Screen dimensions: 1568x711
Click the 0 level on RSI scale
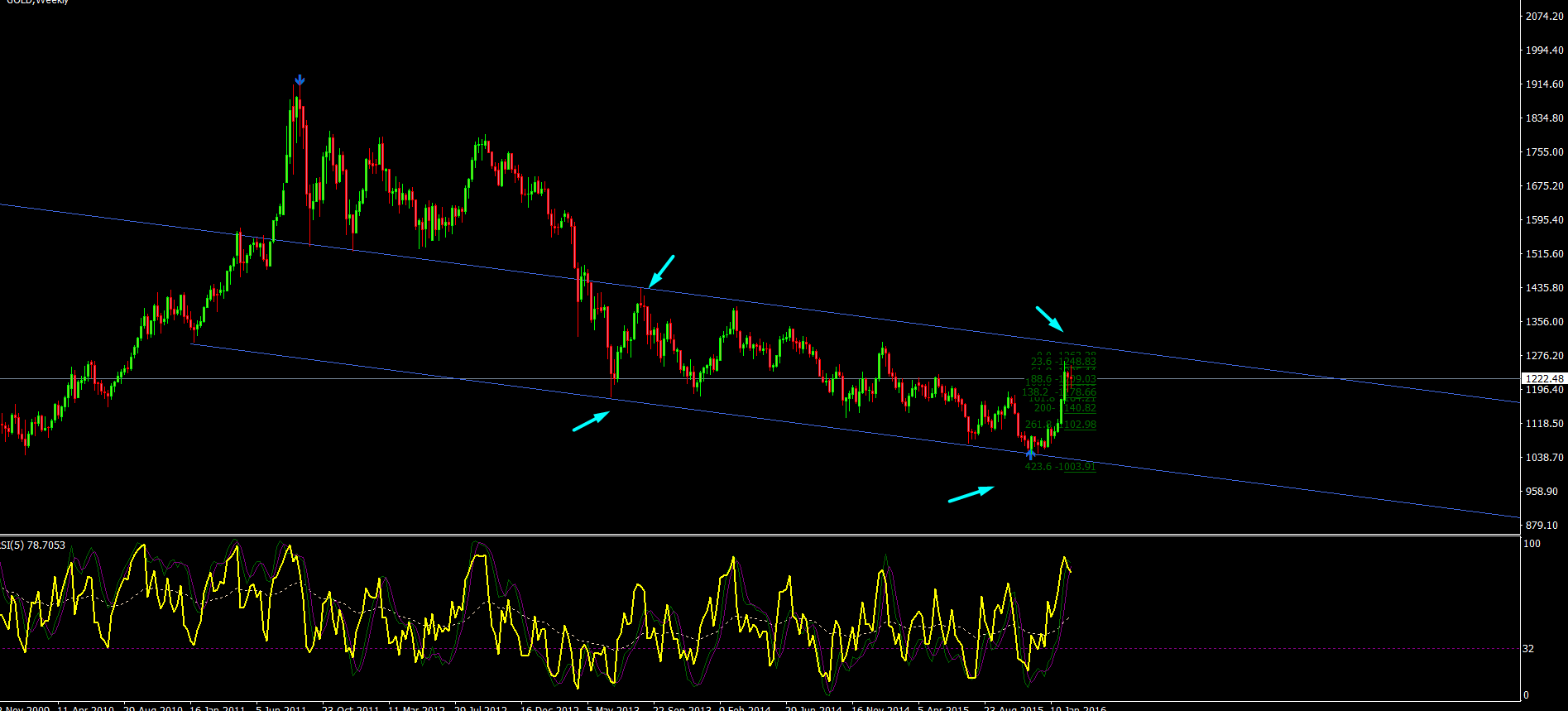1526,695
